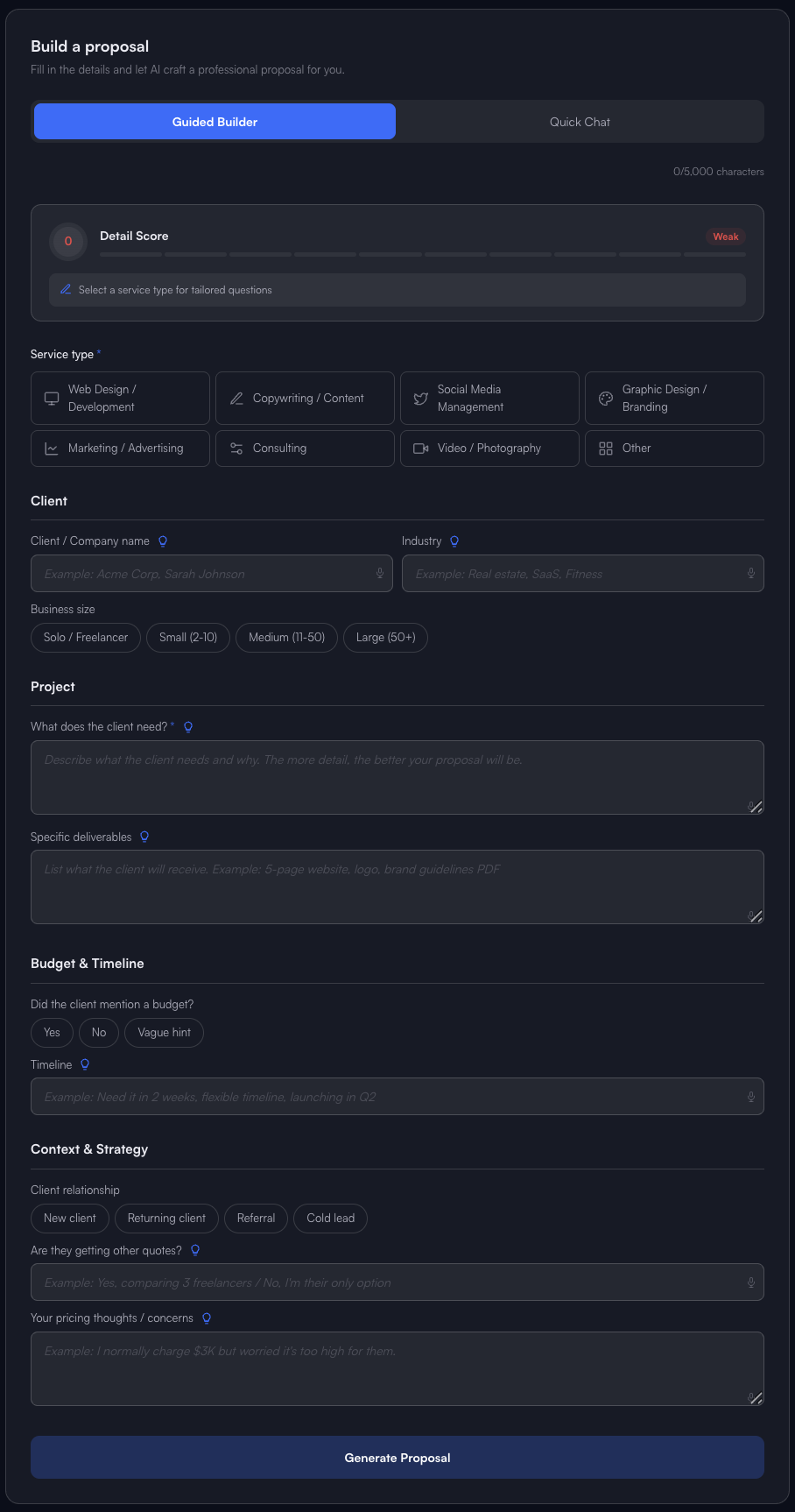This screenshot has height=1512, width=795.
Task: Select the Guided Builder tab
Action: [215, 122]
